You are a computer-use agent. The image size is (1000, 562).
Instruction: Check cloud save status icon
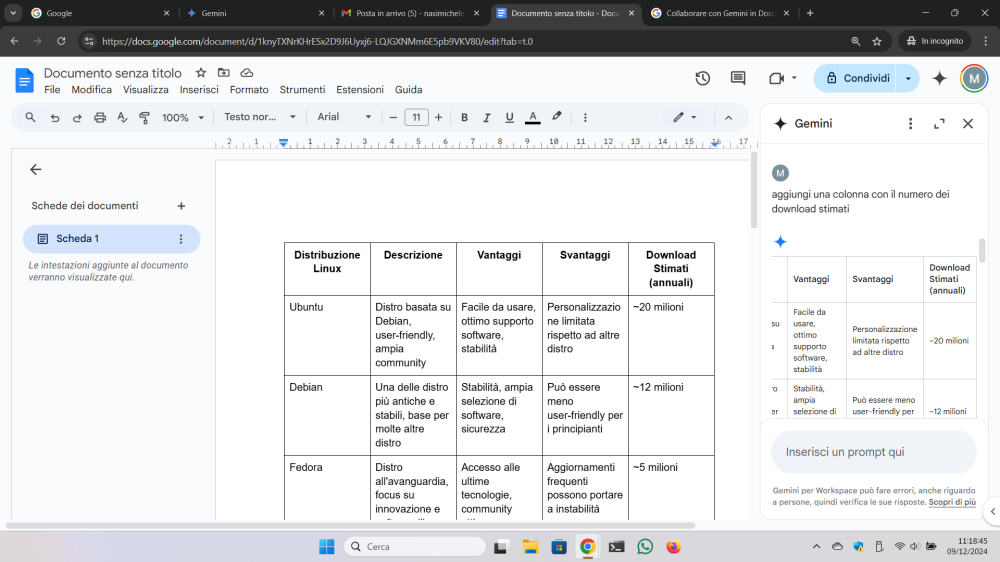(x=247, y=73)
